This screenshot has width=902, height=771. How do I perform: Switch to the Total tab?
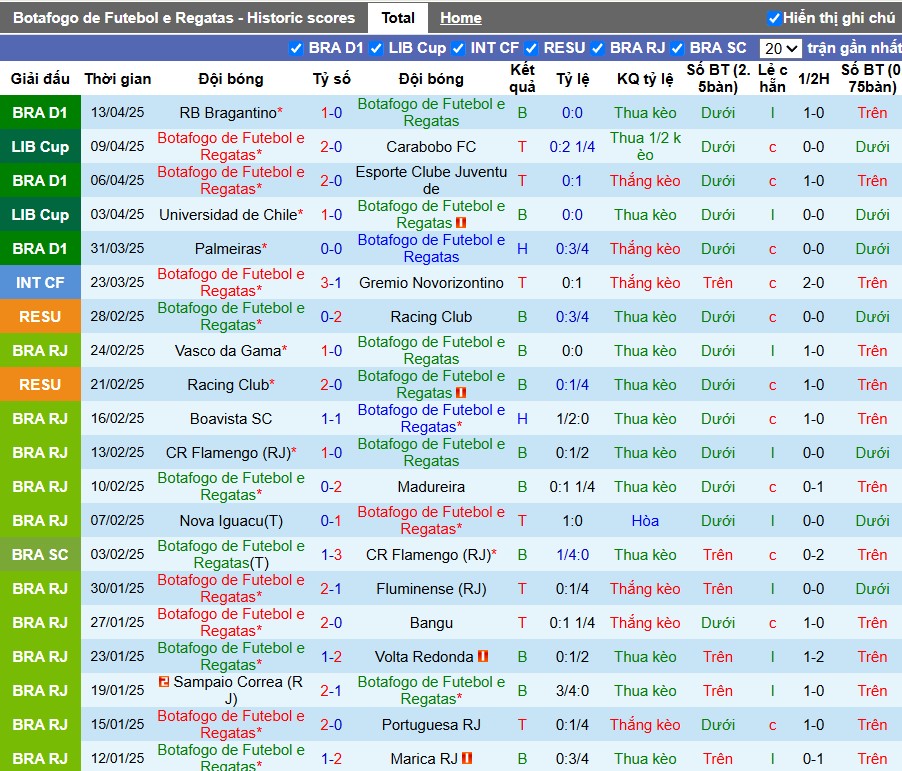[398, 18]
